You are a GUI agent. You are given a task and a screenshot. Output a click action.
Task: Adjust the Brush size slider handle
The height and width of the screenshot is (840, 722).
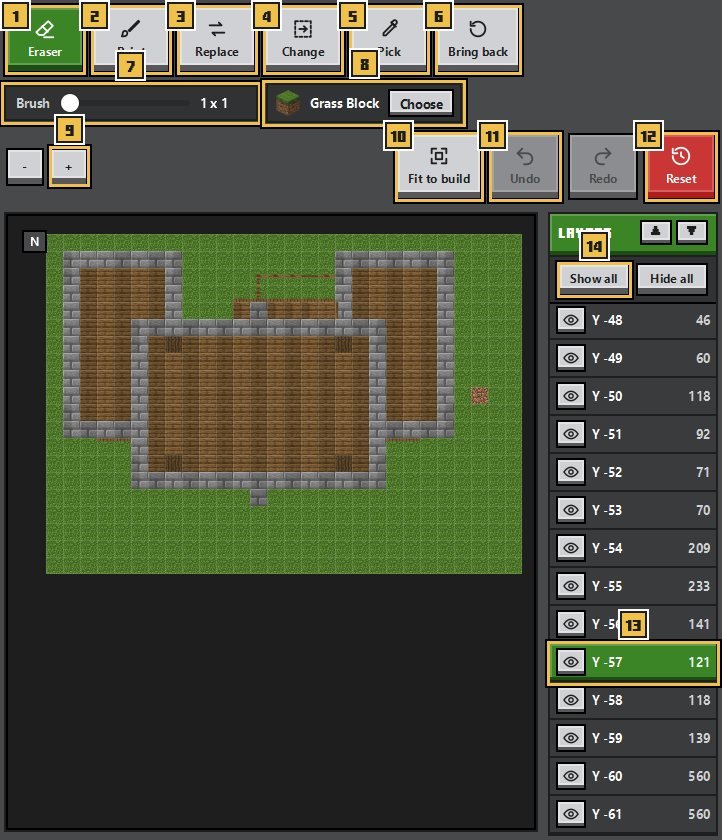click(70, 103)
